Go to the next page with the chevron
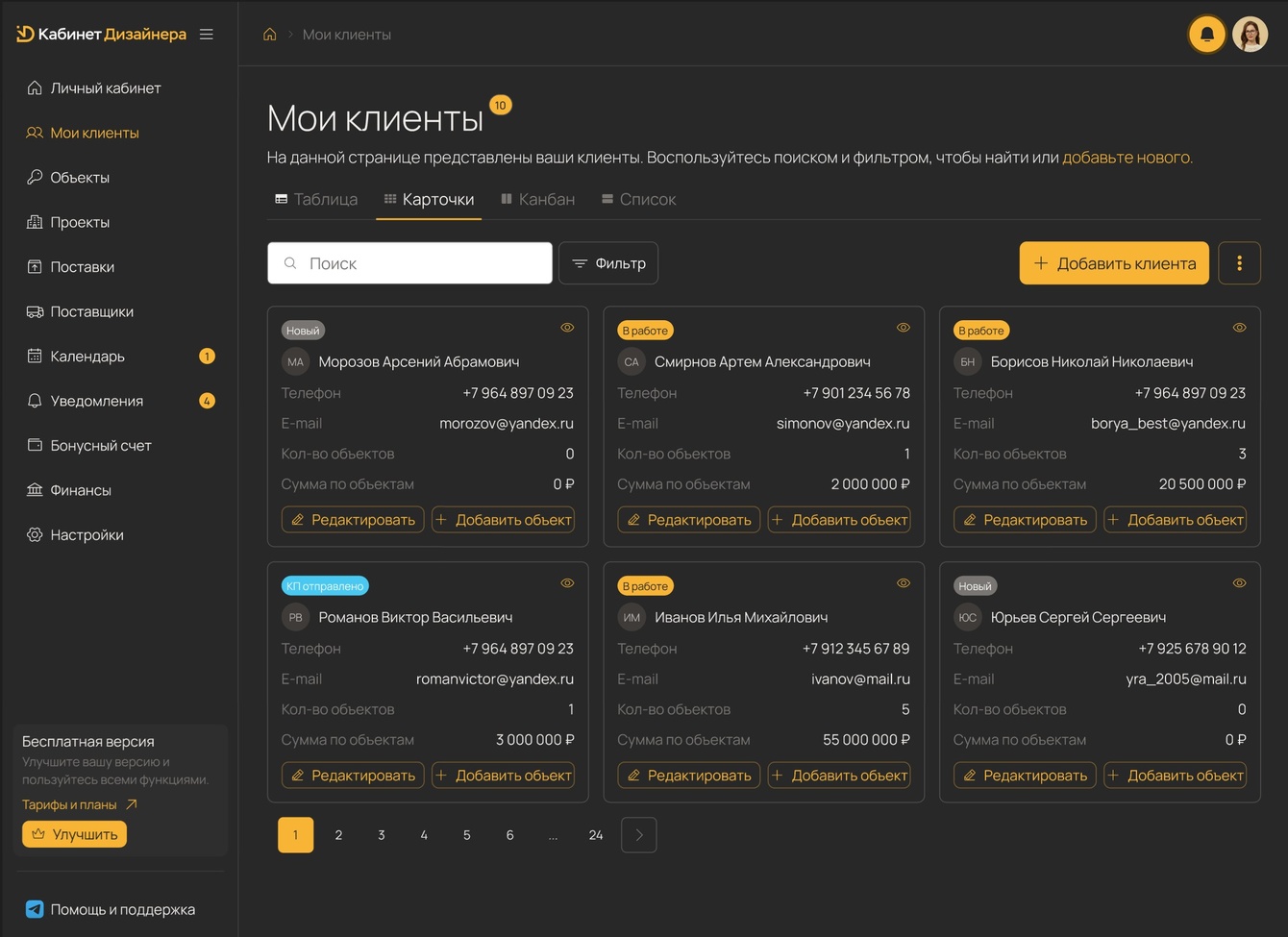This screenshot has width=1288, height=937. [x=639, y=835]
